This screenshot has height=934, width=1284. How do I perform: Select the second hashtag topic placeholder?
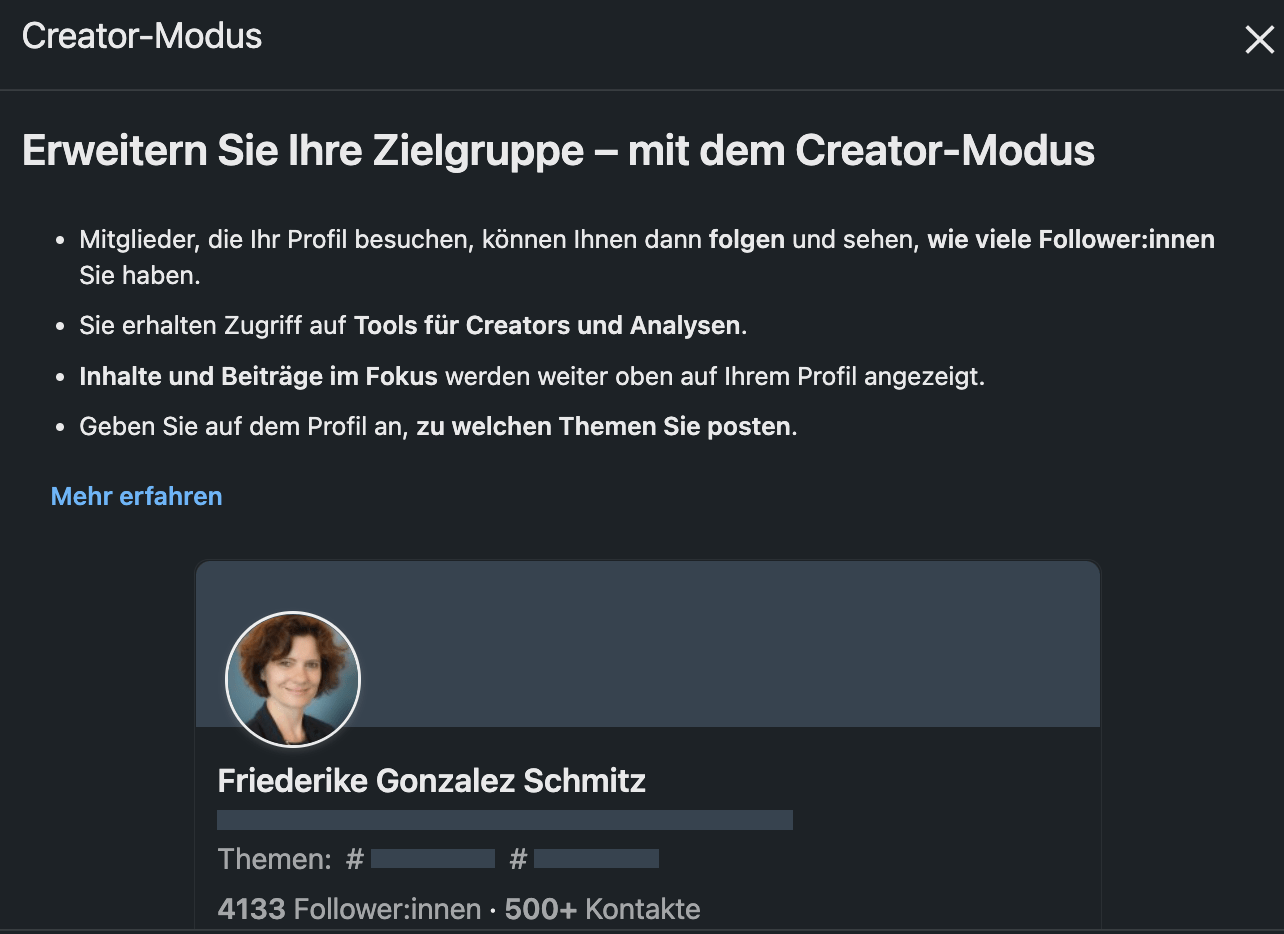click(596, 858)
